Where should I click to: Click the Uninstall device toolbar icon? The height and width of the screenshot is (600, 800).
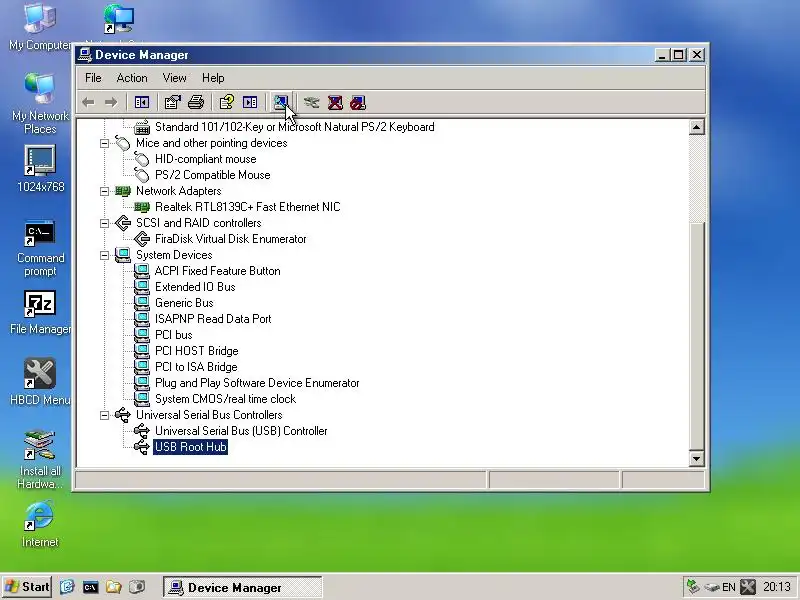point(335,103)
